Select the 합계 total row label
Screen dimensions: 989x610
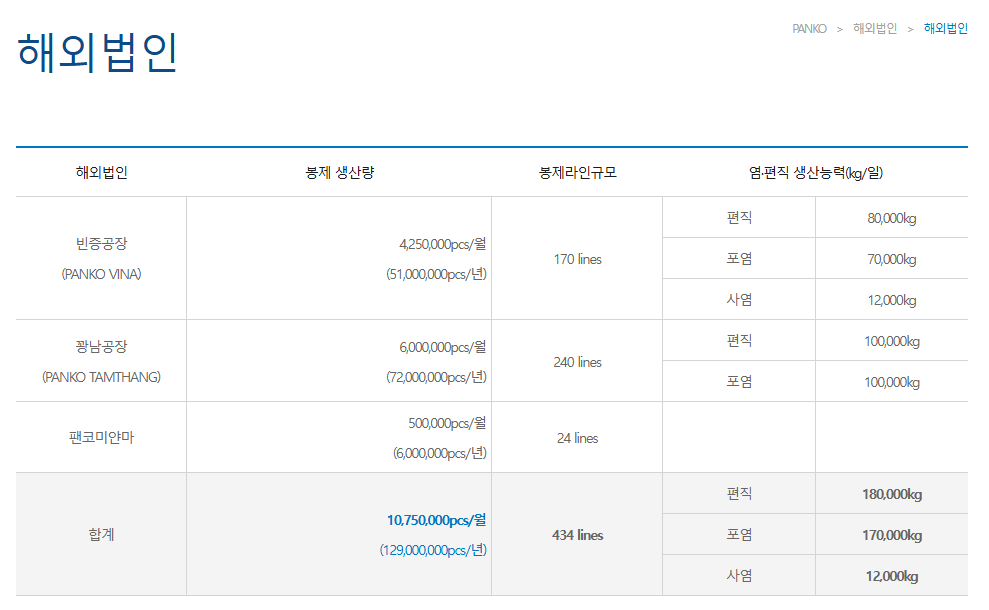[100, 534]
